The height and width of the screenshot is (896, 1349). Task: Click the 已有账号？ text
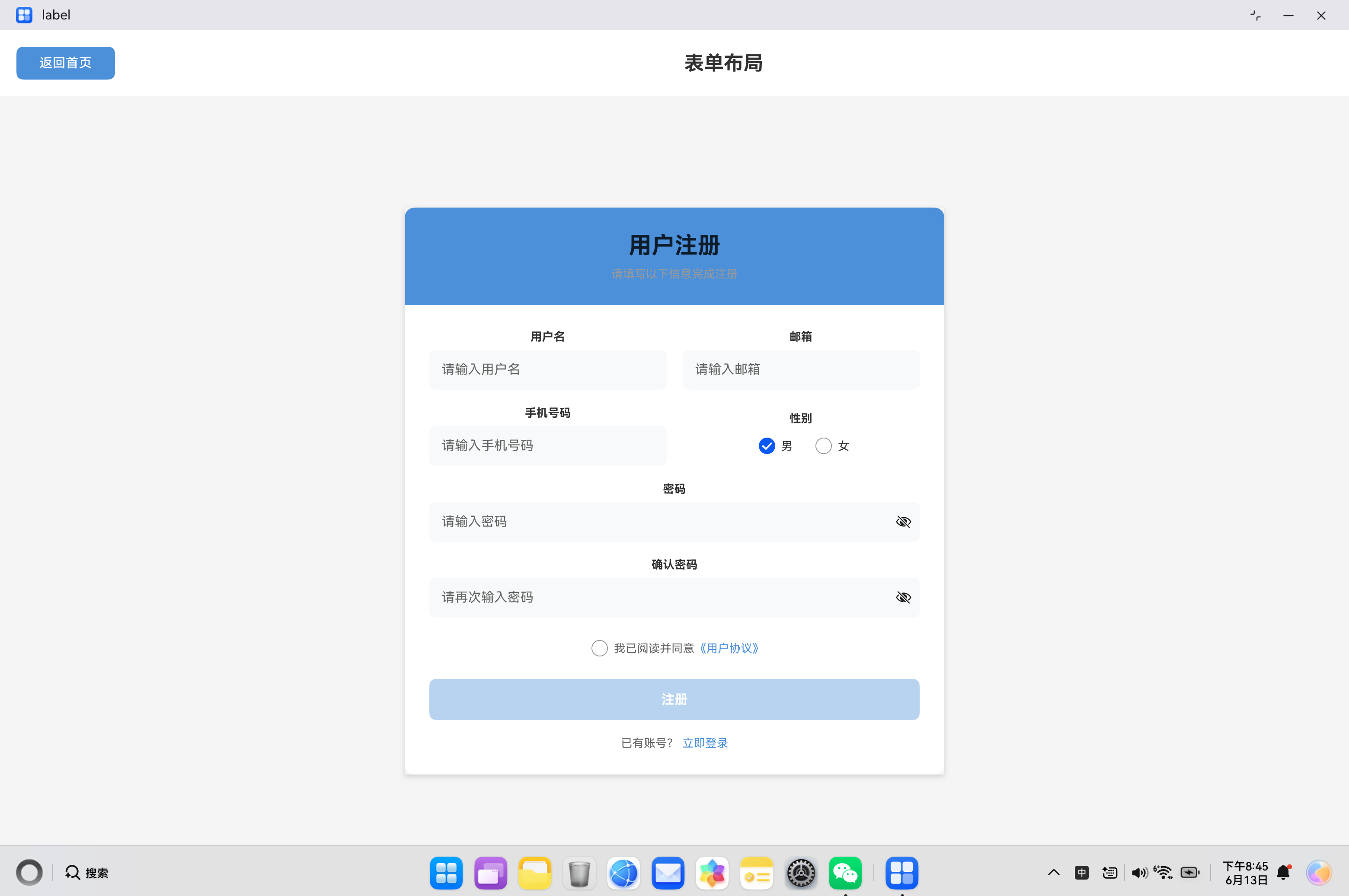[x=647, y=743]
